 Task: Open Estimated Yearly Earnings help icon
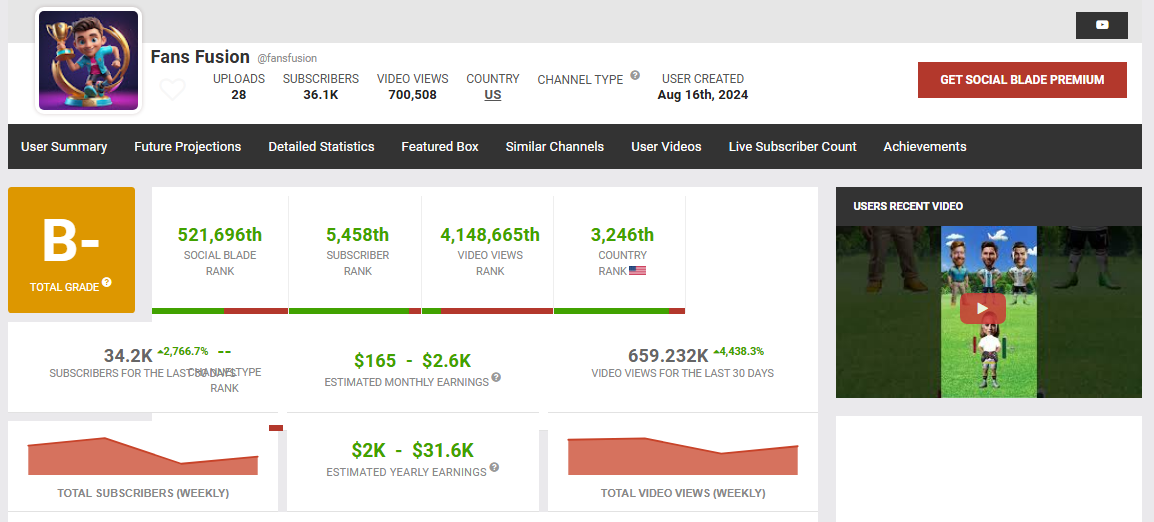[494, 467]
